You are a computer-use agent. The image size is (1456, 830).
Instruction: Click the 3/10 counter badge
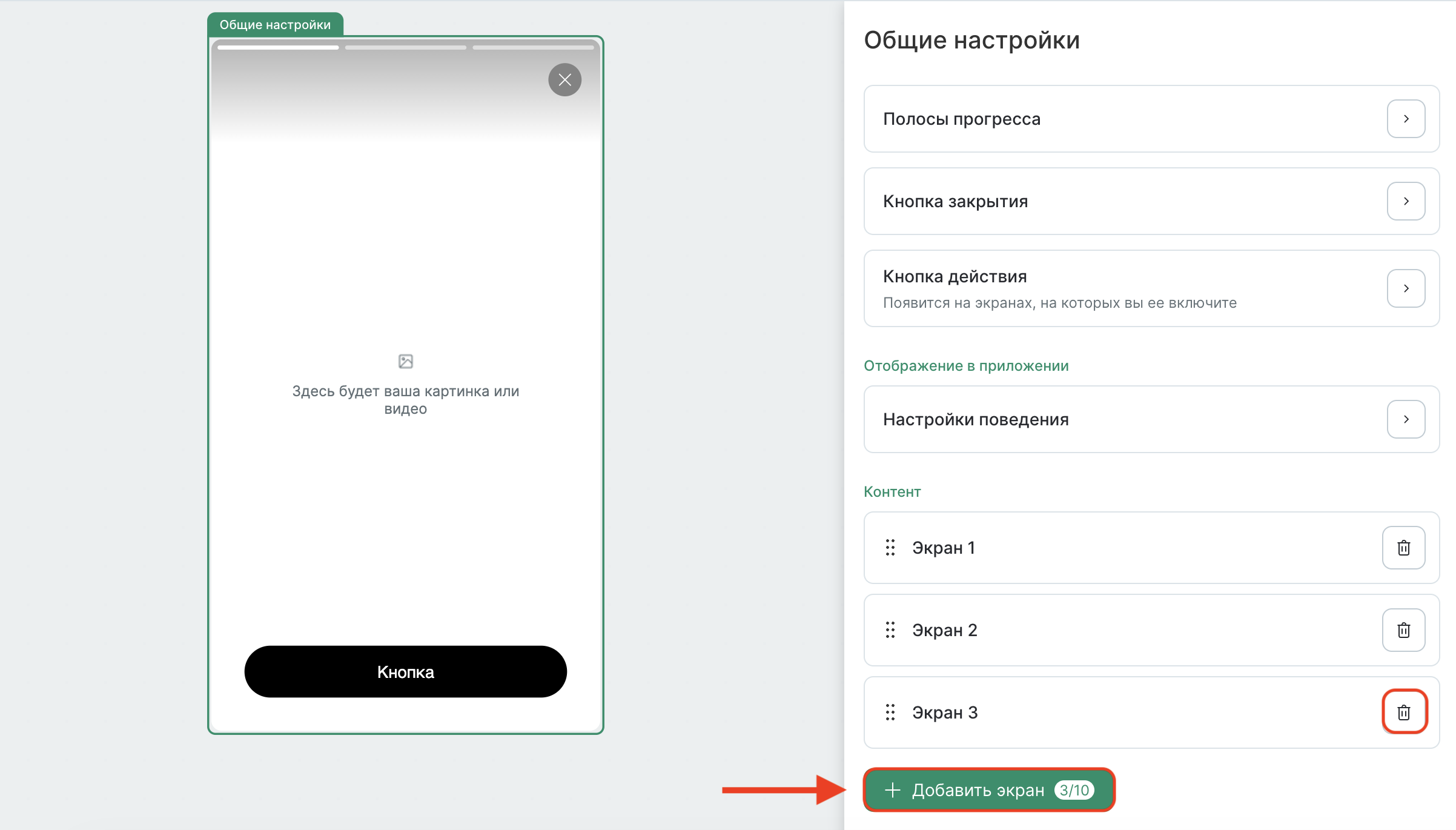(x=1075, y=790)
